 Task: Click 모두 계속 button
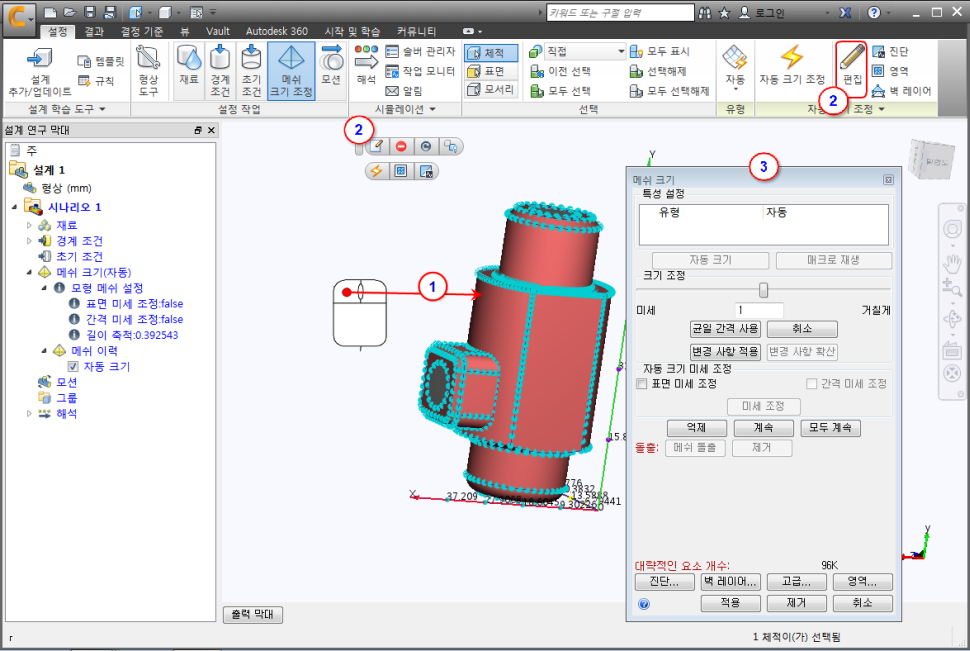(830, 428)
